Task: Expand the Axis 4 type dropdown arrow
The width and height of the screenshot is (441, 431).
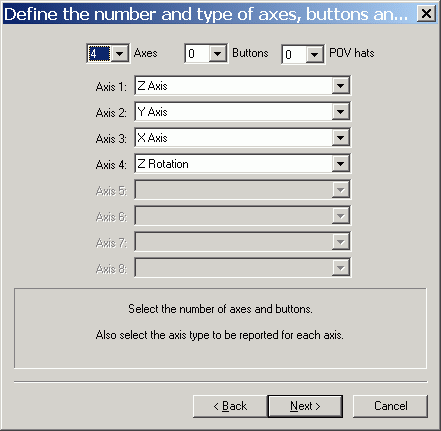Action: point(340,164)
